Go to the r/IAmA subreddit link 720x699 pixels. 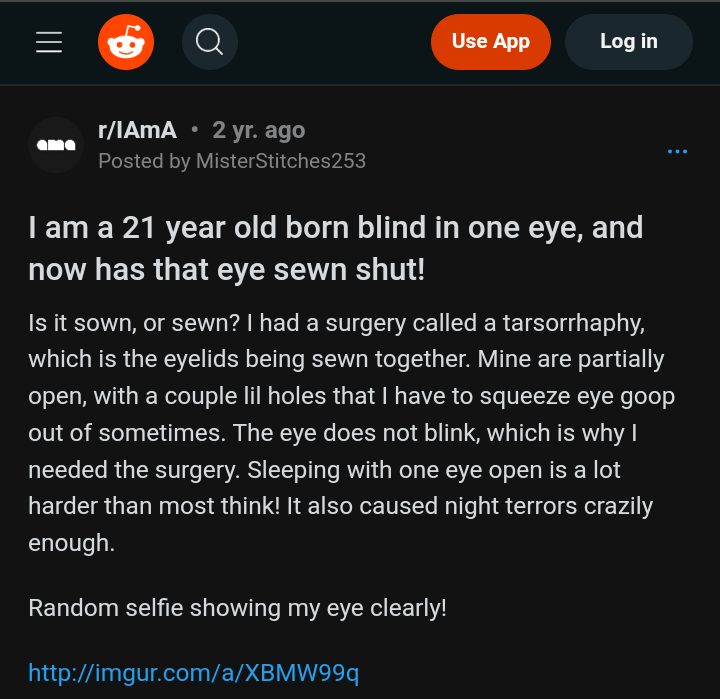(x=137, y=130)
